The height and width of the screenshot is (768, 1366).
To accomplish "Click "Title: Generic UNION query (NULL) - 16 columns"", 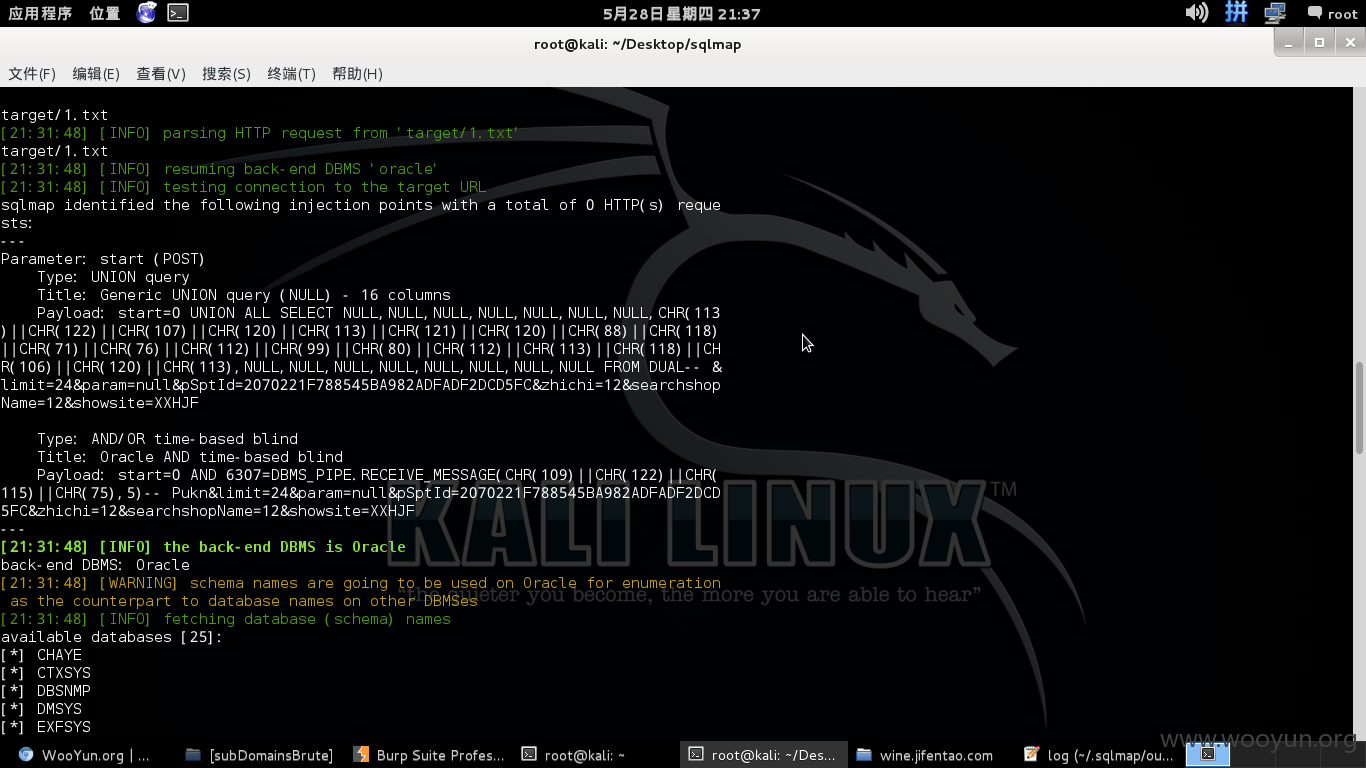I will tap(244, 295).
